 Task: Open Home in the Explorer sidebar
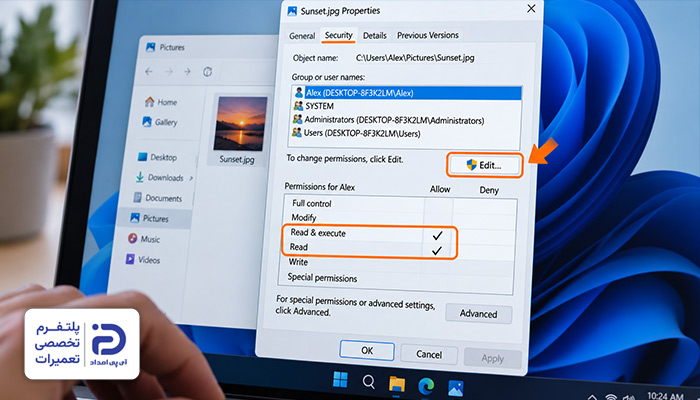pos(161,102)
